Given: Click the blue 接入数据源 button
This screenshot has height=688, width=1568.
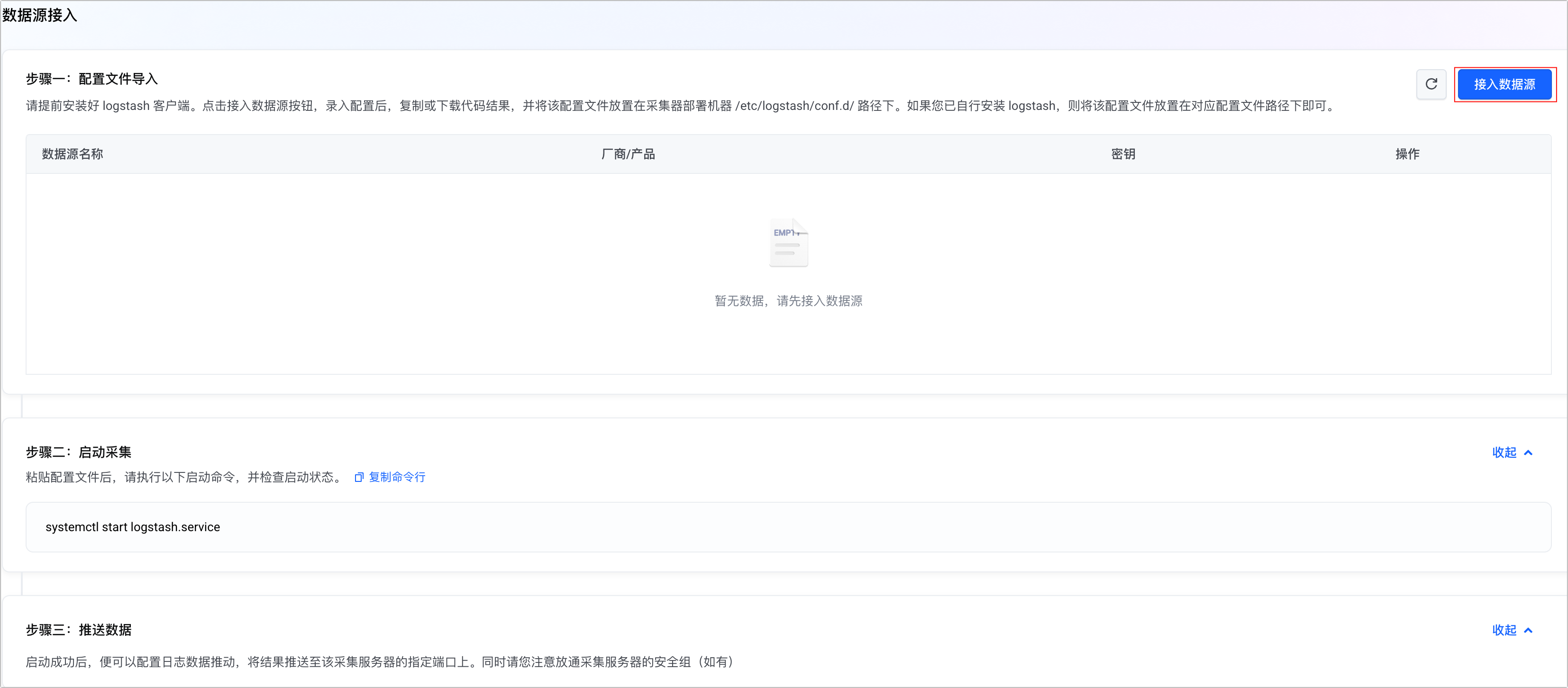Looking at the screenshot, I should tap(1504, 84).
